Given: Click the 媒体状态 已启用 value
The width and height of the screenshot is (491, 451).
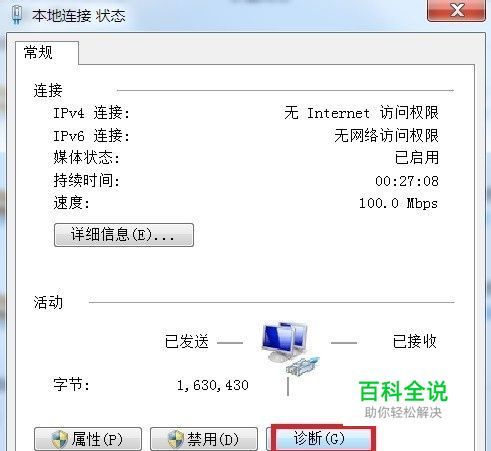Looking at the screenshot, I should click(x=417, y=158).
